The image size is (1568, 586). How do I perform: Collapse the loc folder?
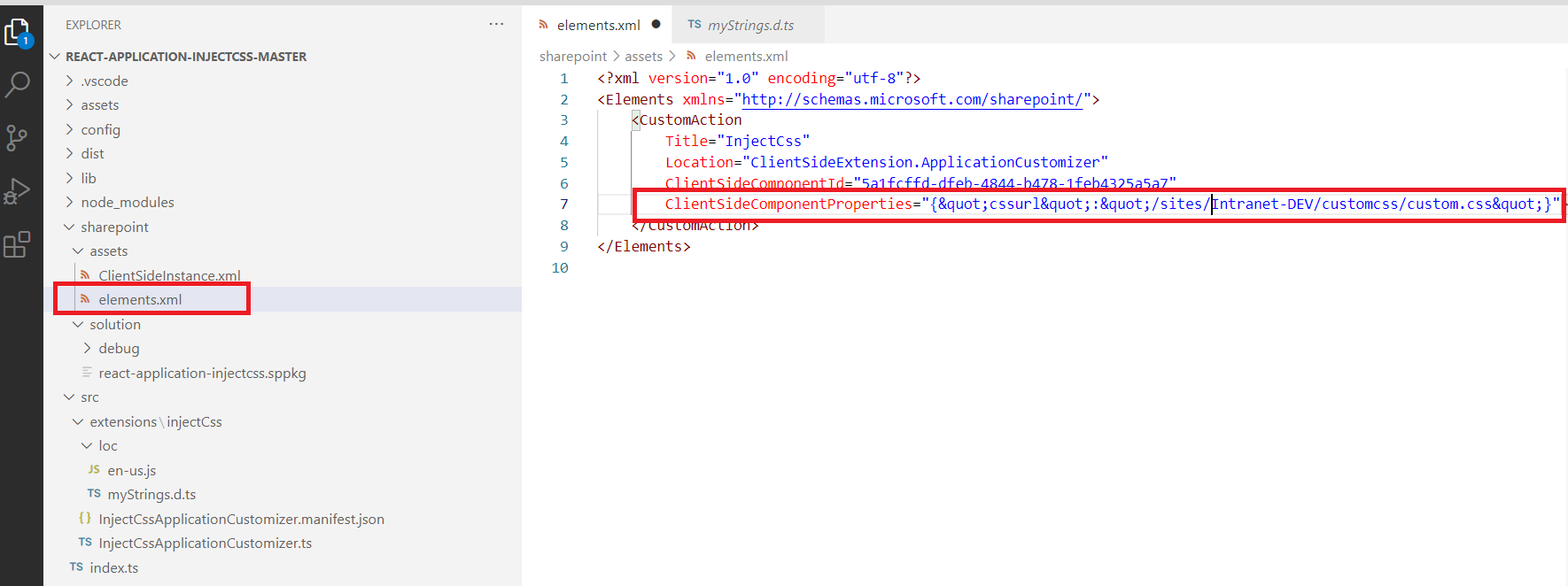(108, 446)
